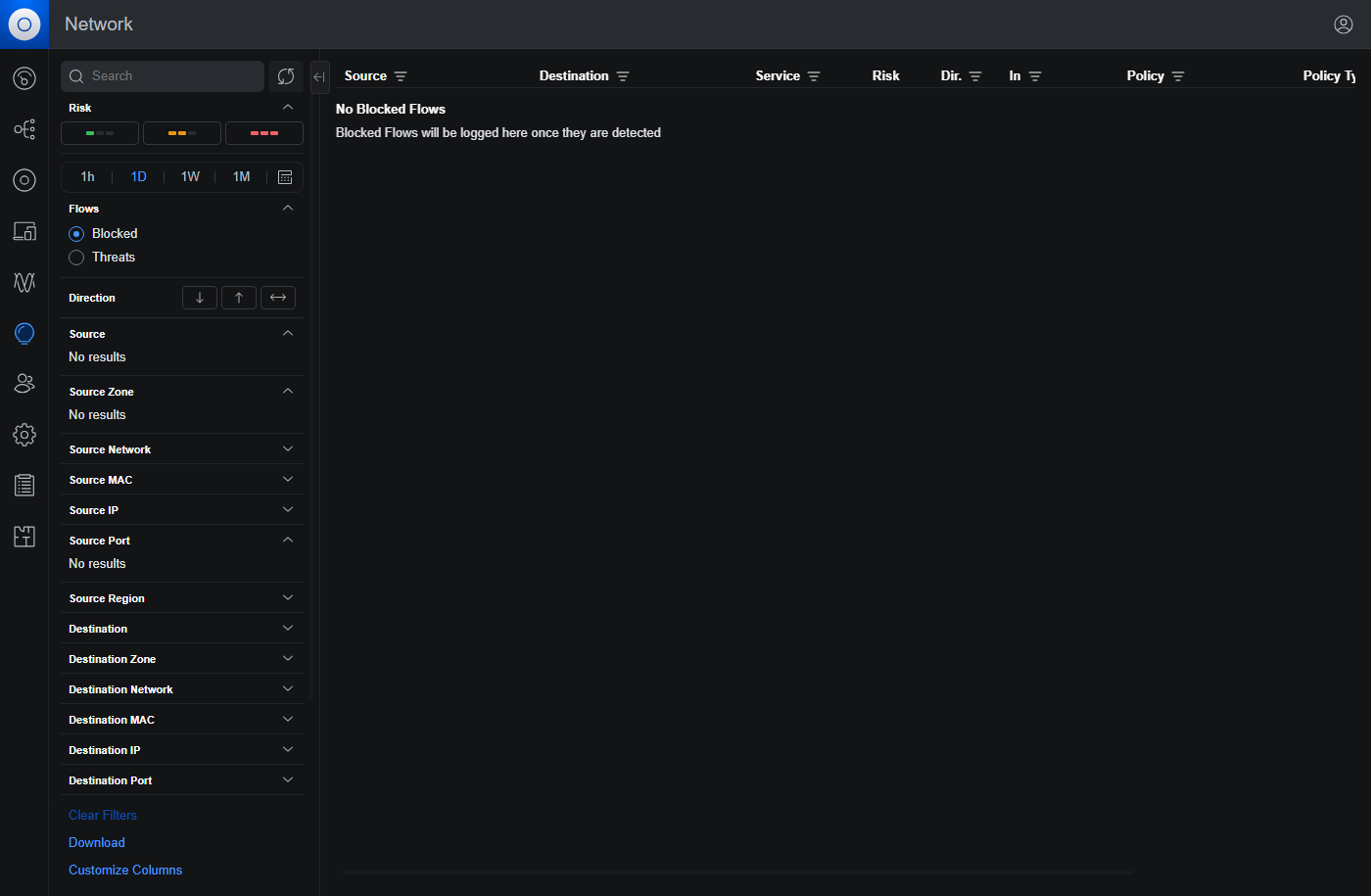The image size is (1371, 896).
Task: Switch time range to 1h
Action: coord(88,177)
